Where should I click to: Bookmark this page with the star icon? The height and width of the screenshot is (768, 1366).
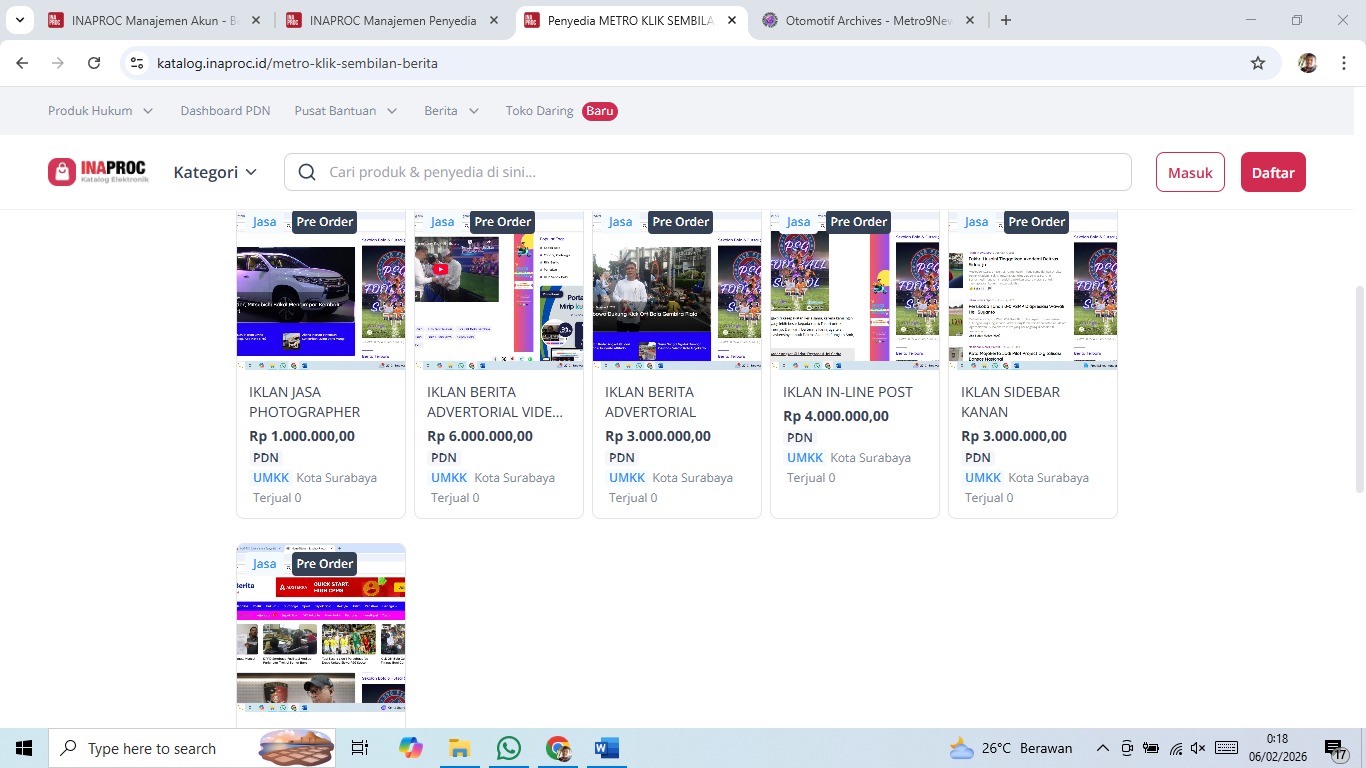pyautogui.click(x=1258, y=63)
